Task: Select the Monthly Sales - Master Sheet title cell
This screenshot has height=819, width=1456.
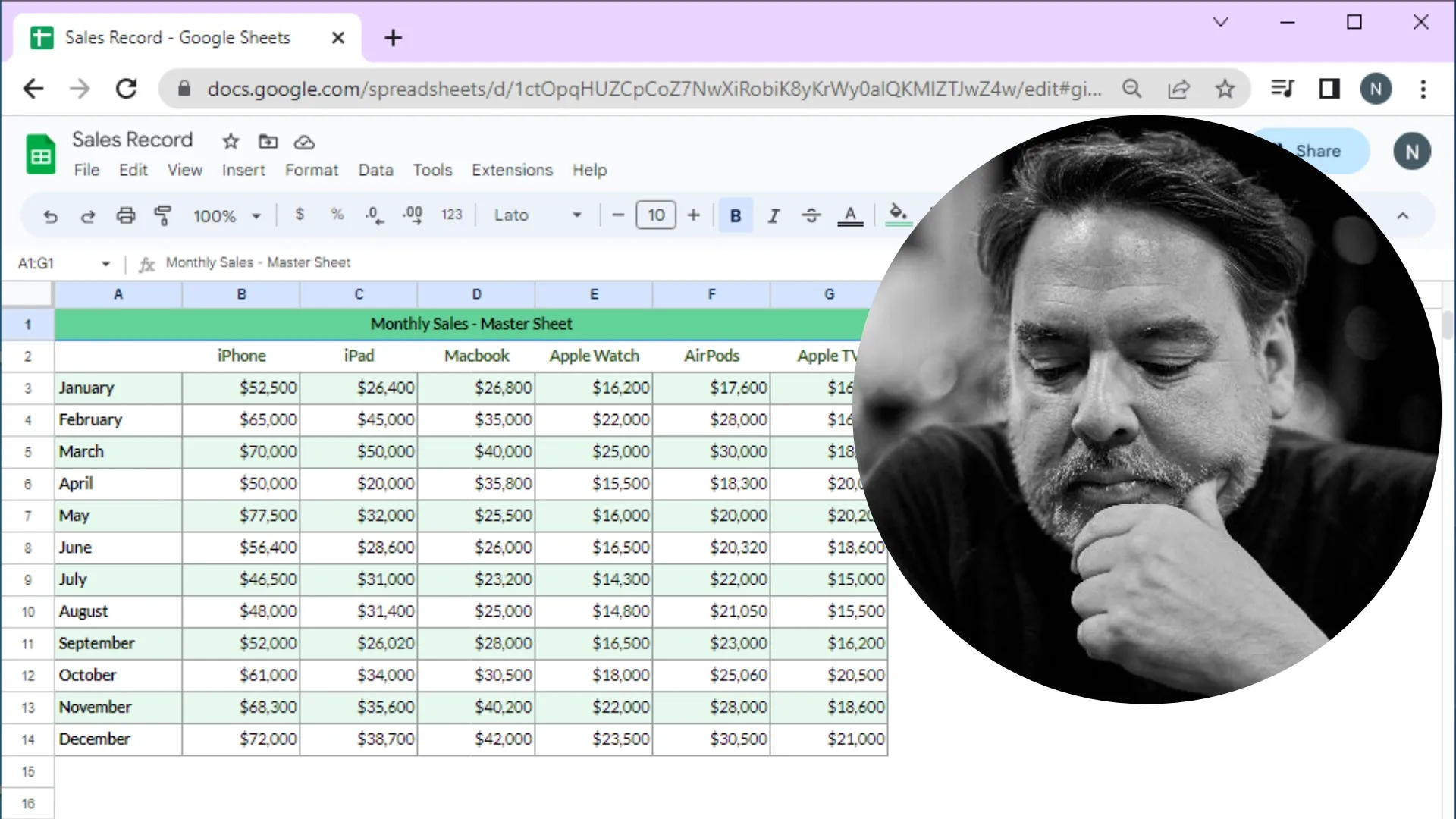Action: click(x=471, y=324)
